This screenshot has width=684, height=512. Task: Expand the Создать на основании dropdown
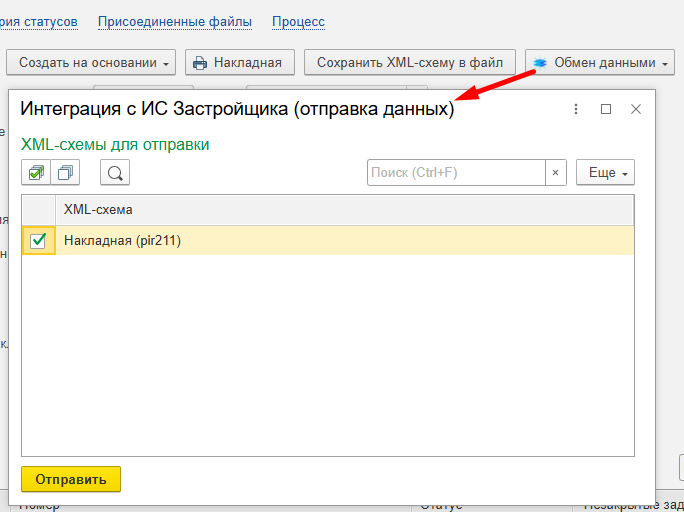95,63
